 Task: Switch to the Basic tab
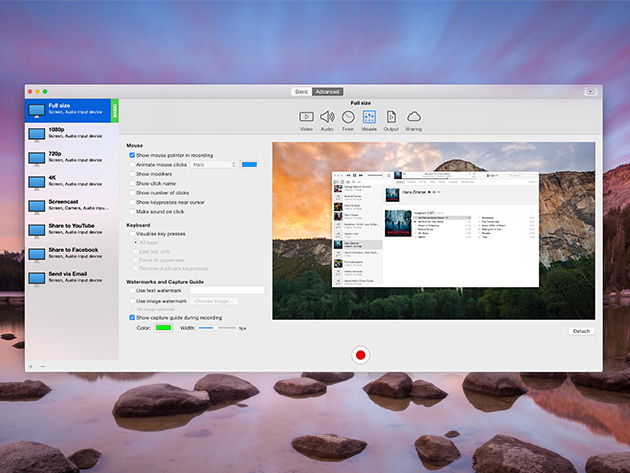(x=301, y=91)
